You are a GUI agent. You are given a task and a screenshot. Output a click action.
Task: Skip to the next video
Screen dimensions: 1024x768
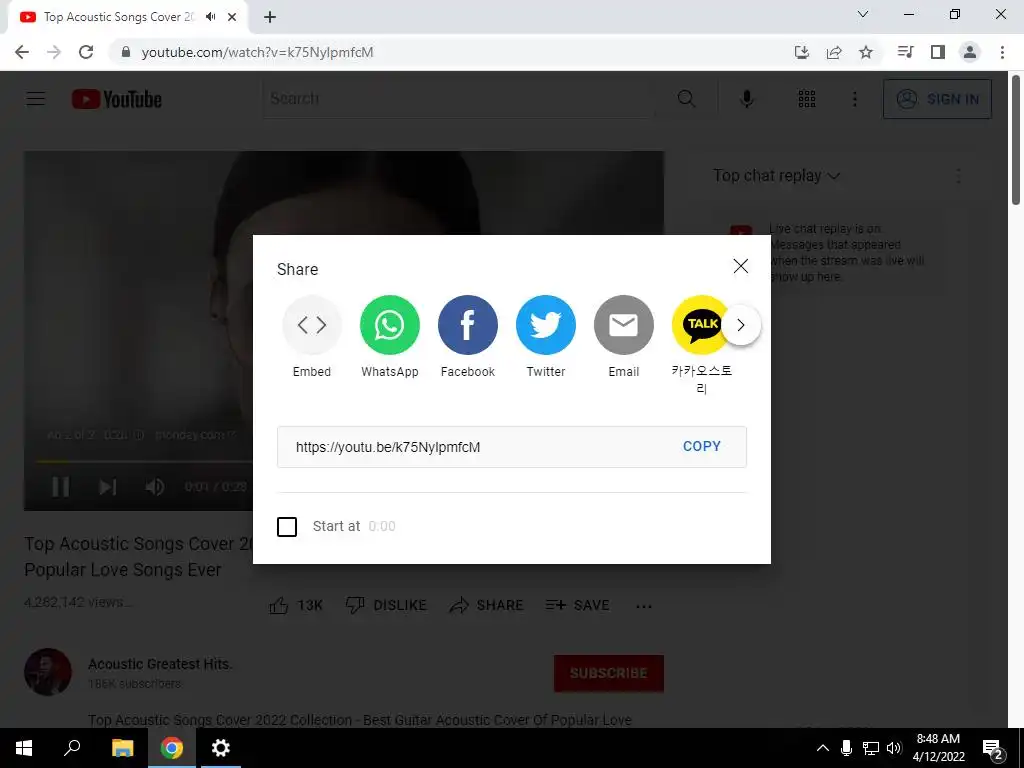click(x=108, y=487)
